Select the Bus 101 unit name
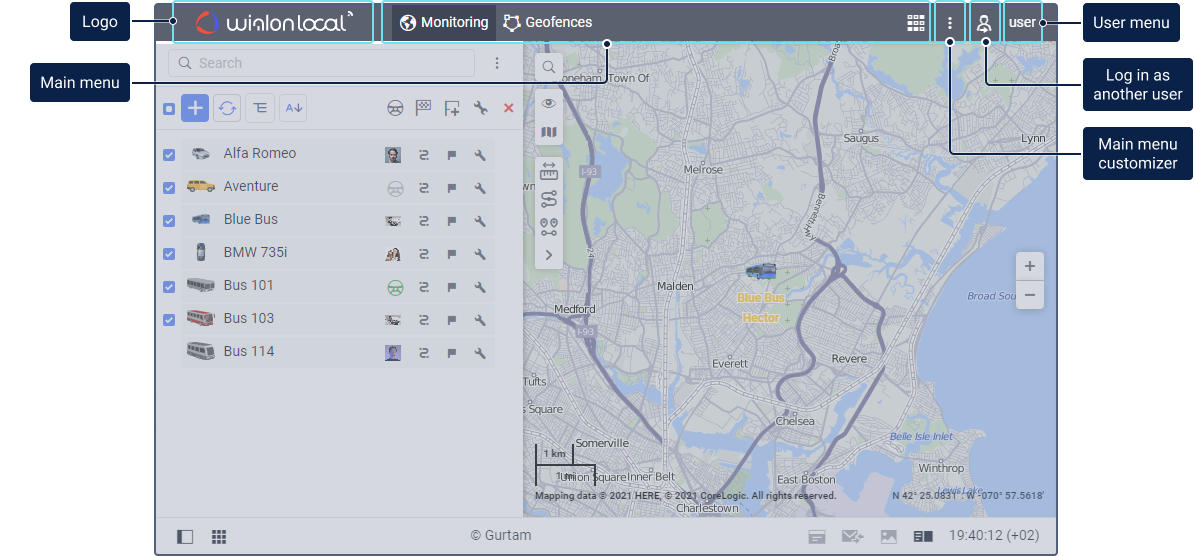 click(x=248, y=285)
